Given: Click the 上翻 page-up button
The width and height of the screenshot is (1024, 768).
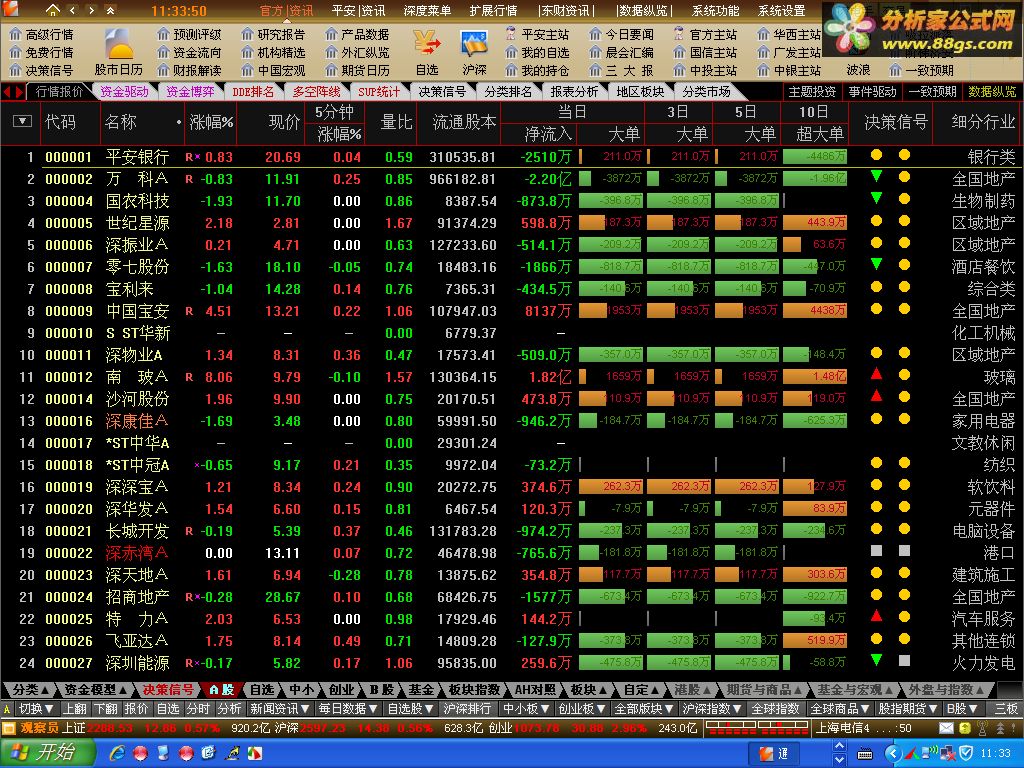Looking at the screenshot, I should pos(75,709).
